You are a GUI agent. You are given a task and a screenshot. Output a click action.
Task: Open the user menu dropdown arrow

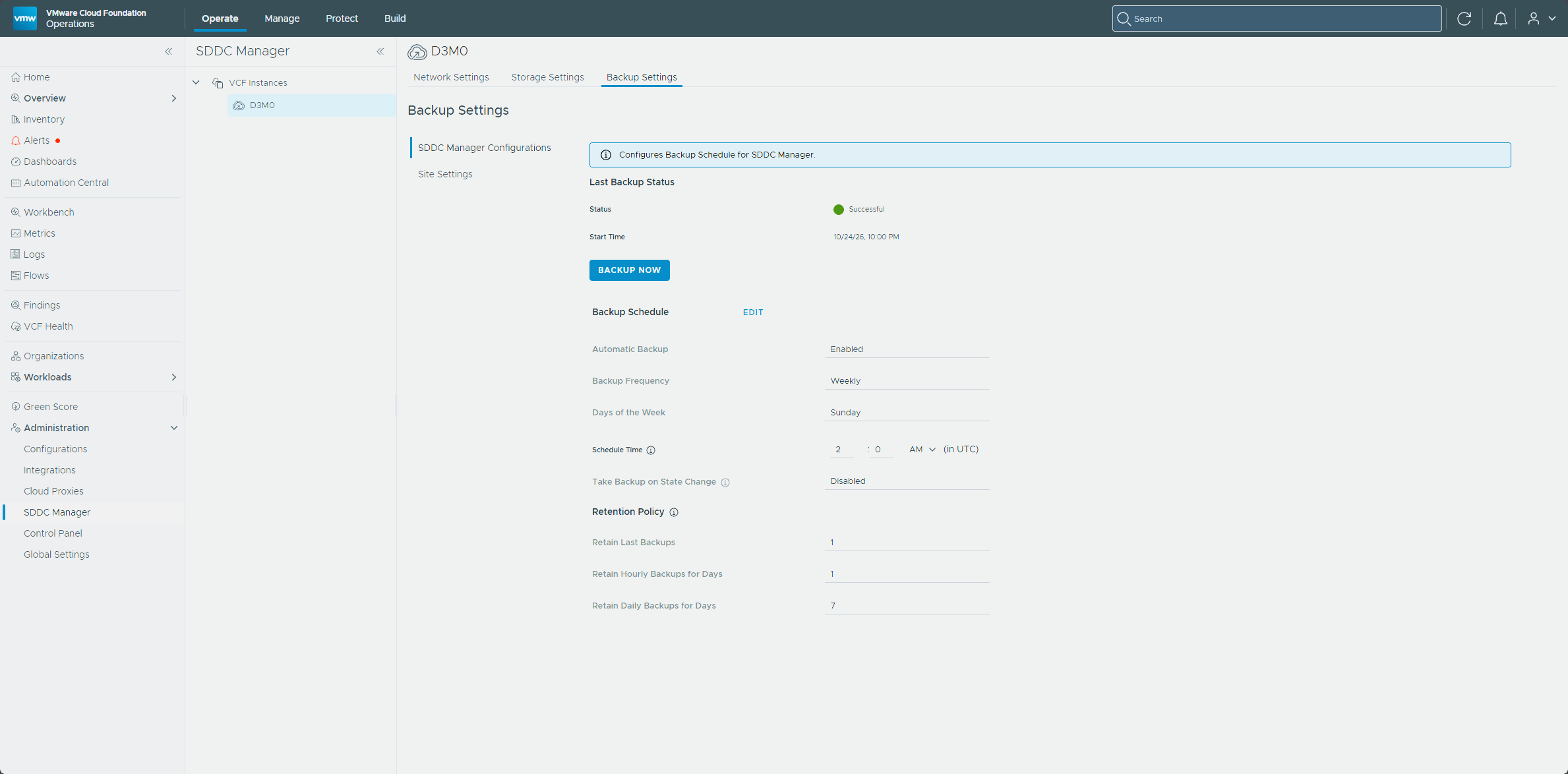coord(1552,18)
